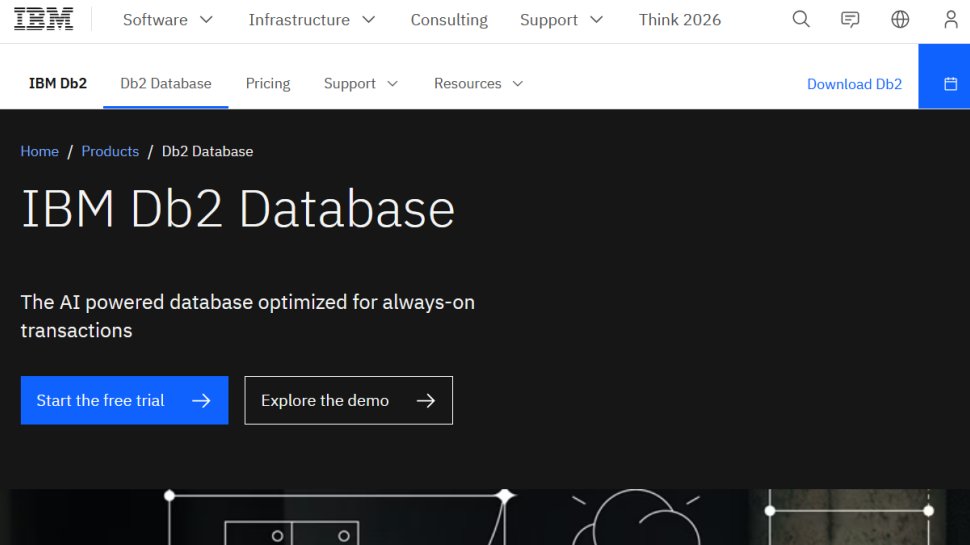
Task: Click Start the free trial button
Action: pos(124,400)
